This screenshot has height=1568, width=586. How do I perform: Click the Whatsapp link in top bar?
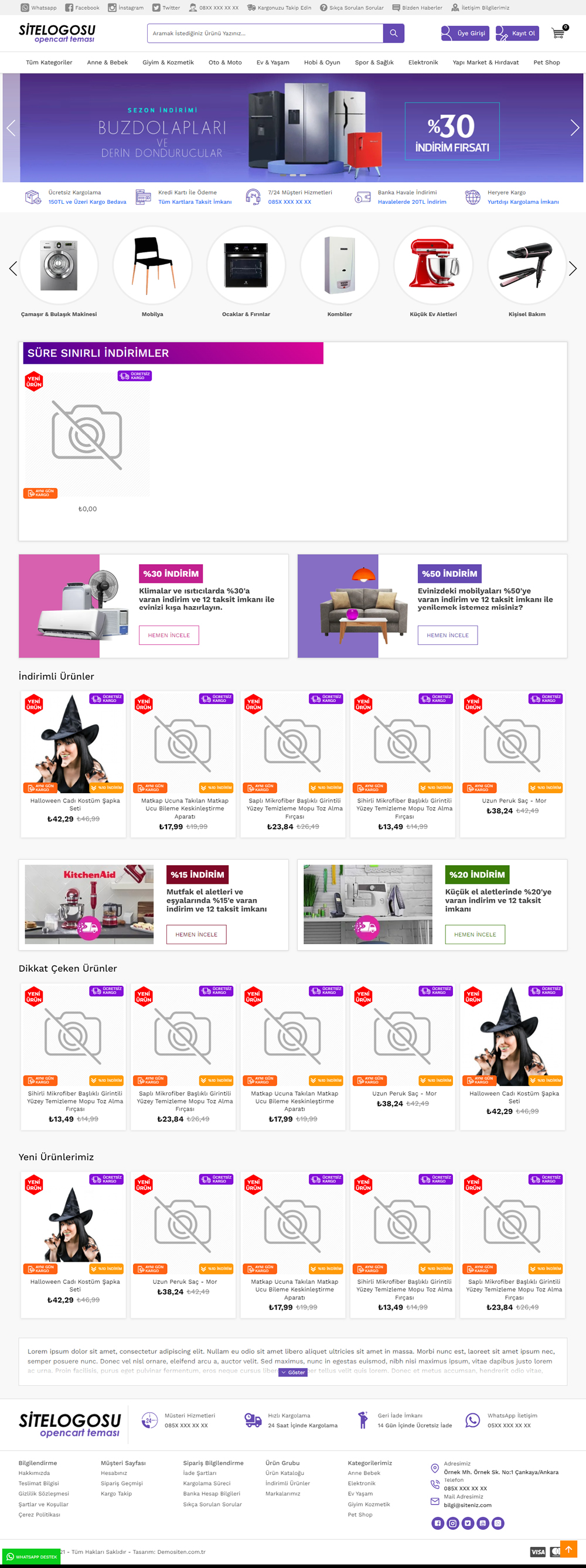pos(39,8)
